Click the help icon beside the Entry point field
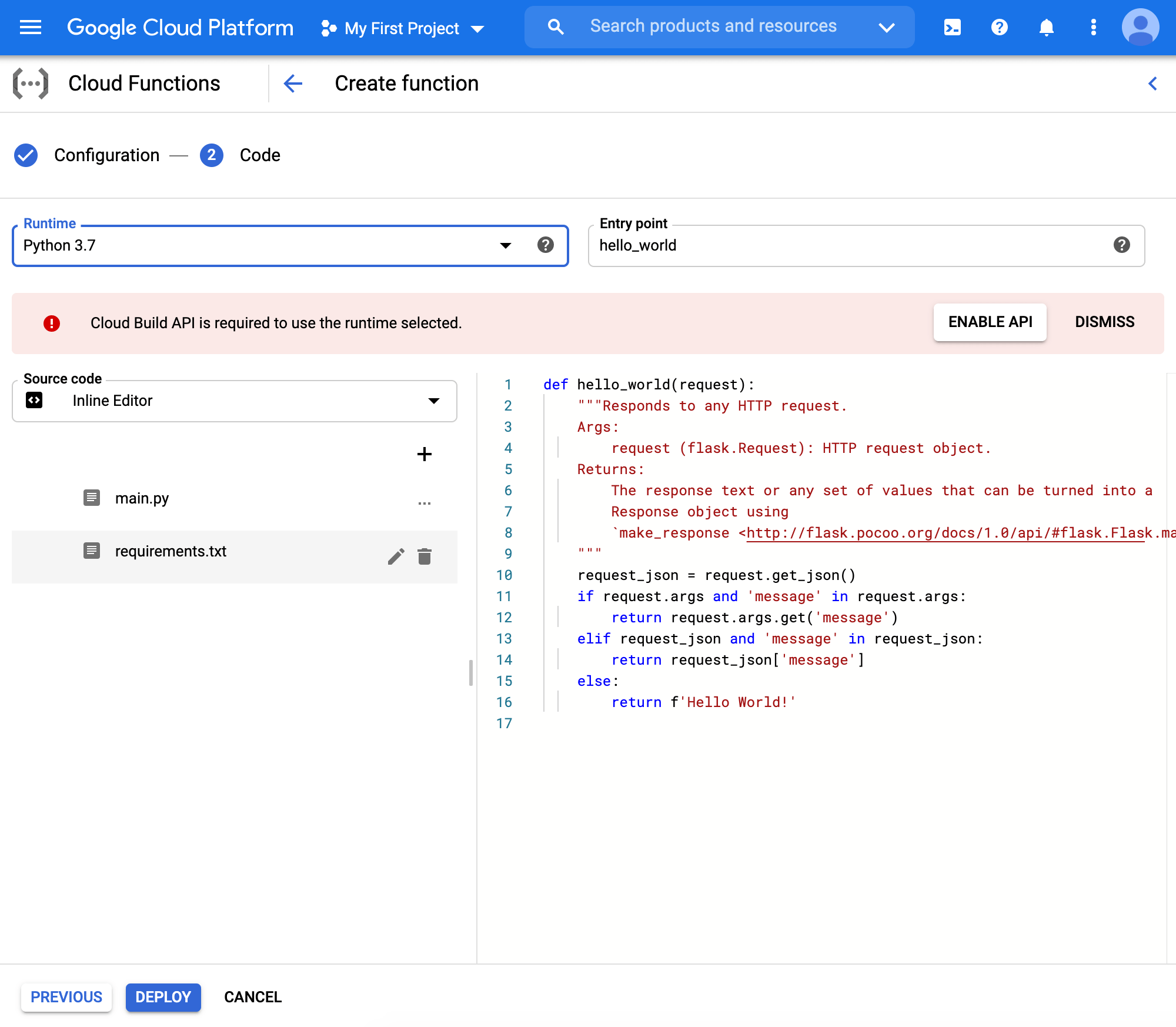The width and height of the screenshot is (1176, 1027). (x=1121, y=245)
